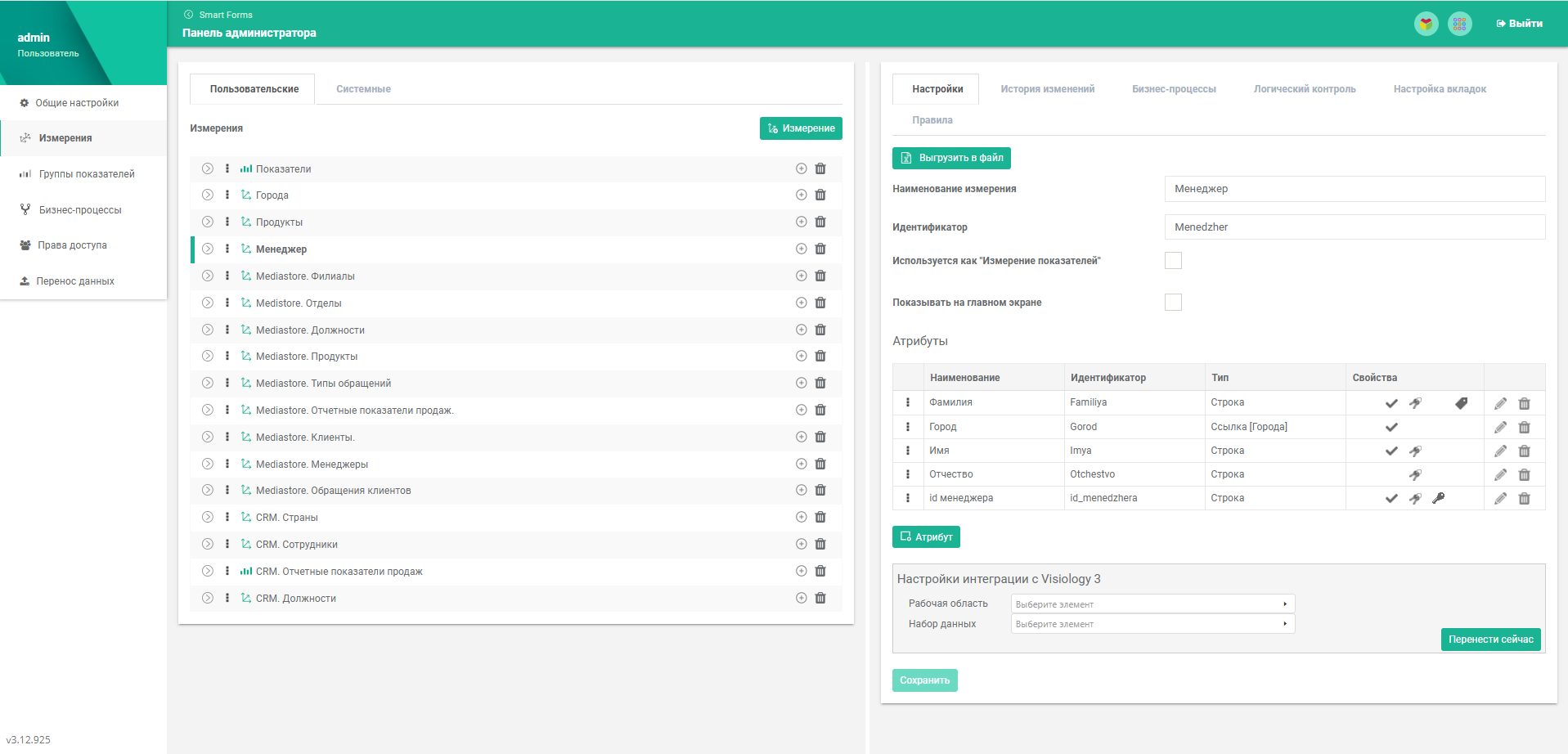Open the Рабочая область dropdown

(x=1152, y=604)
